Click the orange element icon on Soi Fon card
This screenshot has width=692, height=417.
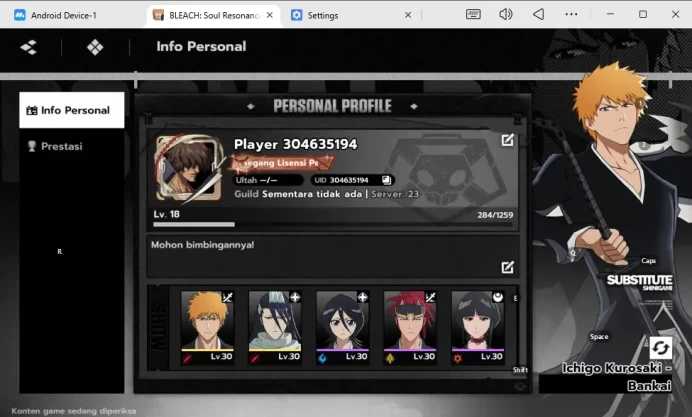point(458,358)
